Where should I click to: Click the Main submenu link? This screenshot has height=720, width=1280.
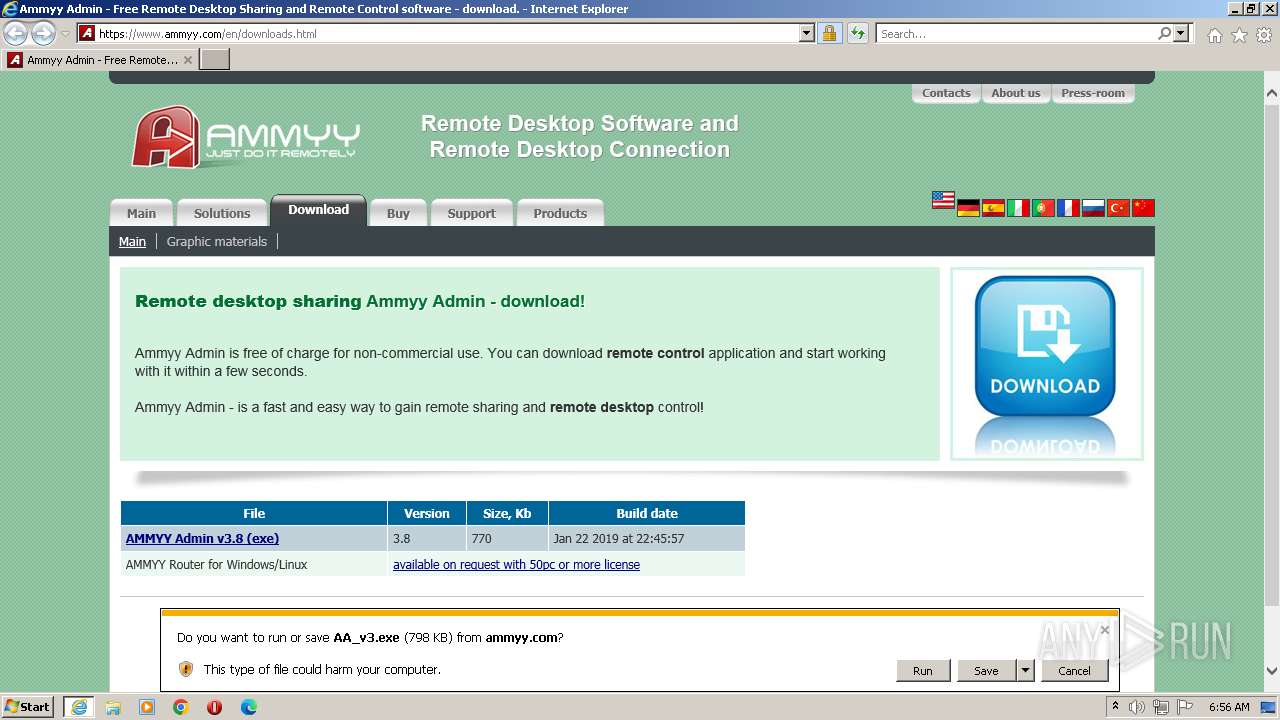(x=132, y=241)
